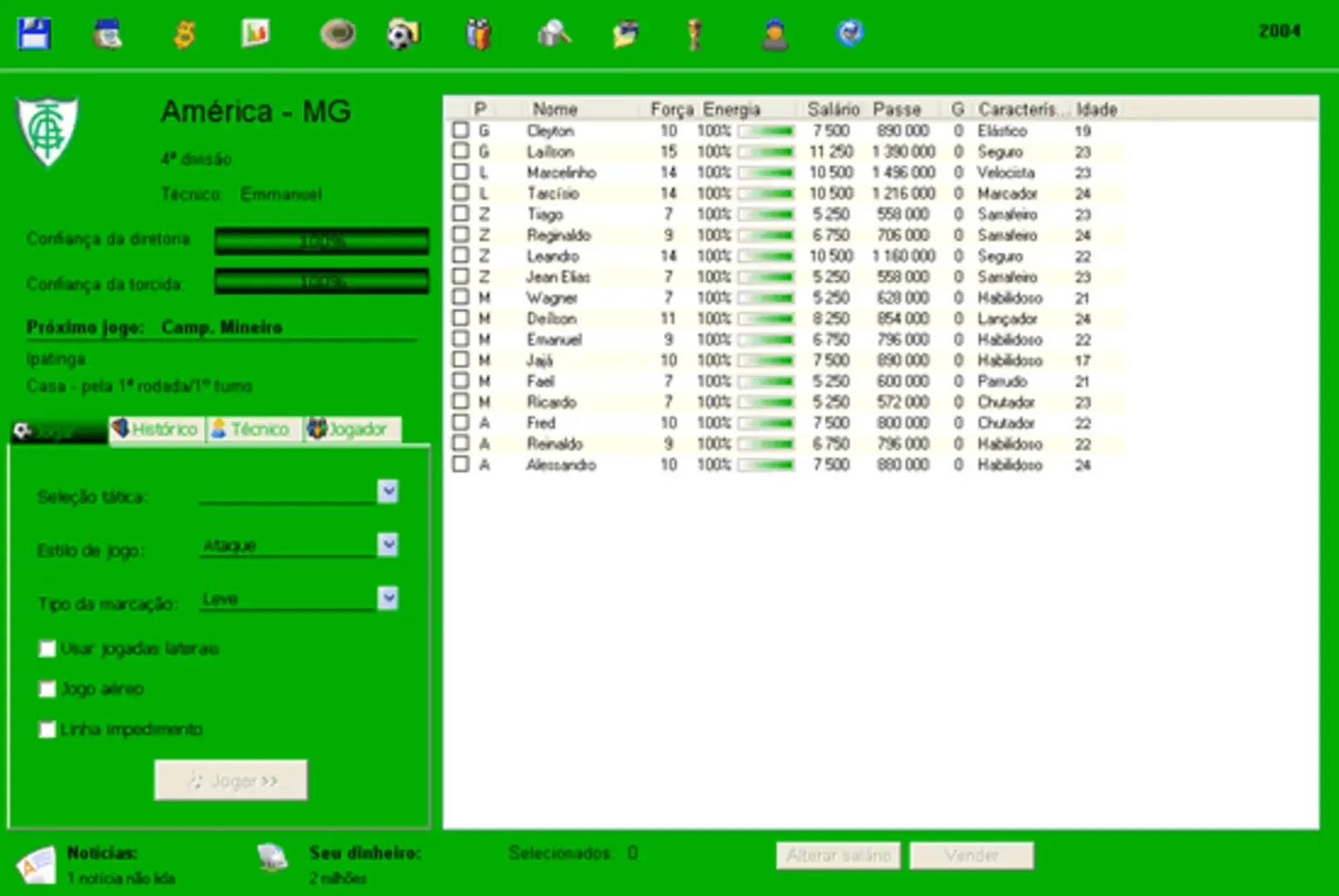Open the gold dollar finances icon
The width and height of the screenshot is (1339, 896).
point(184,34)
